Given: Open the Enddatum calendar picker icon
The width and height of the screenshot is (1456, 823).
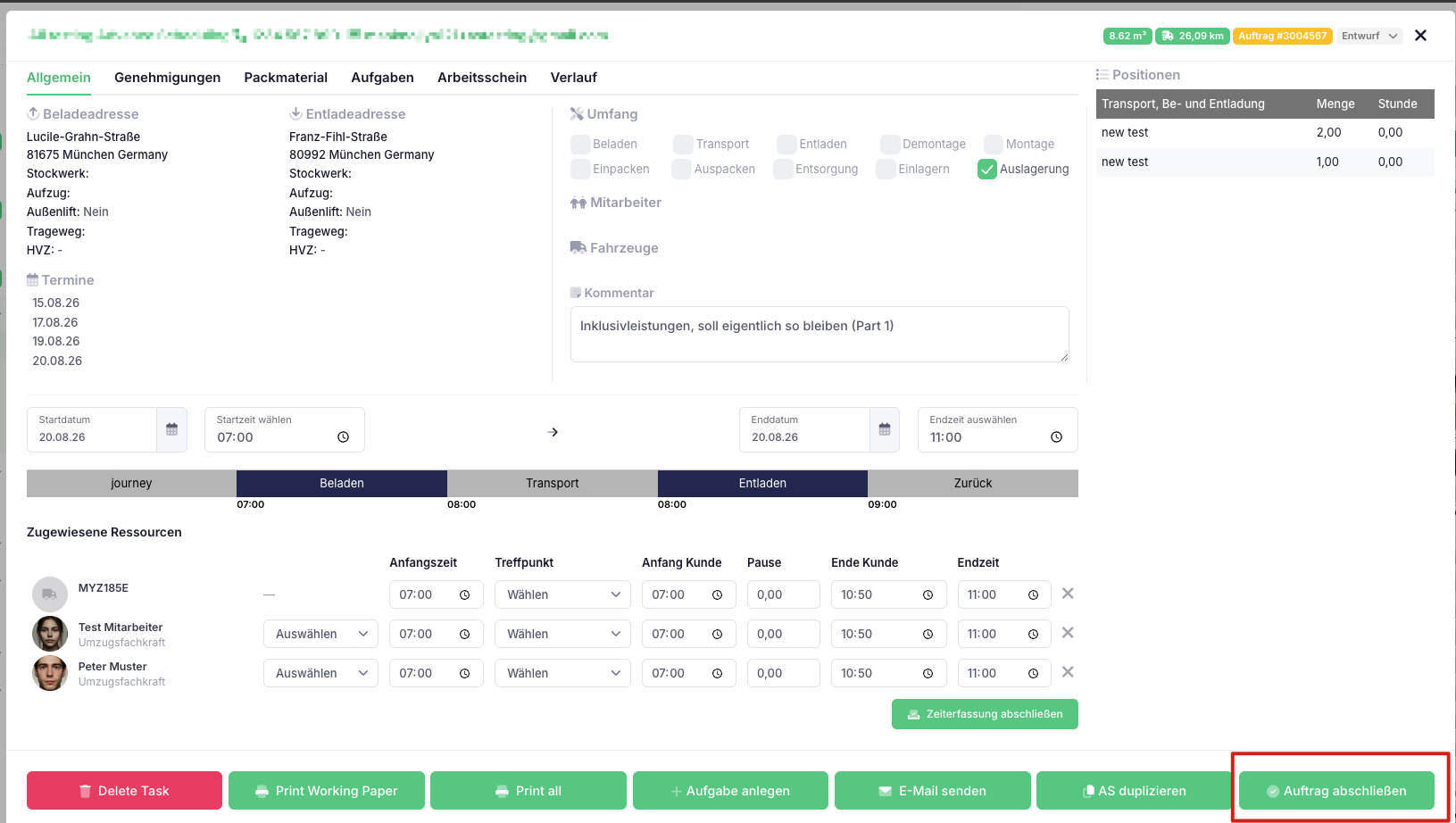Looking at the screenshot, I should [884, 429].
